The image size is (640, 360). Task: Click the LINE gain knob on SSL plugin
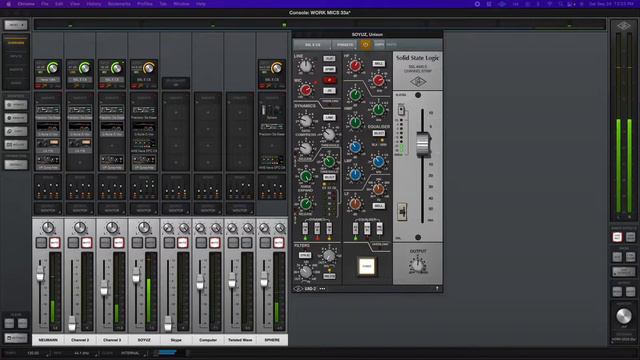pos(305,66)
